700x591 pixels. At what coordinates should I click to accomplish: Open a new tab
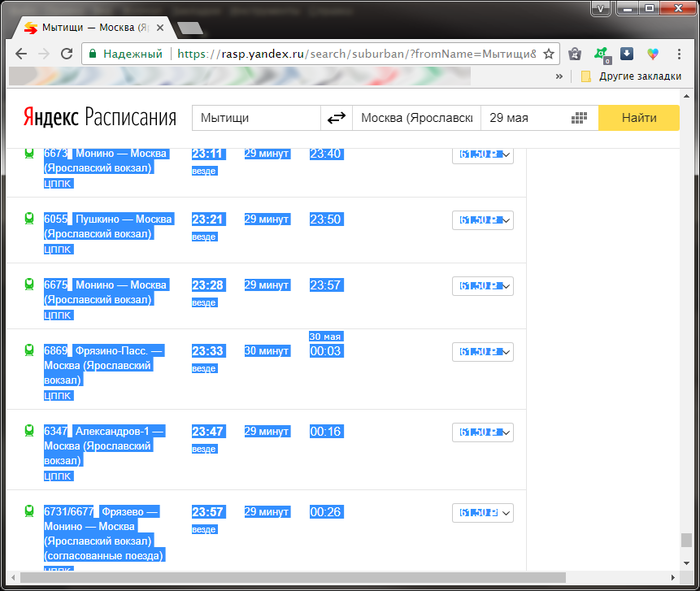190,28
